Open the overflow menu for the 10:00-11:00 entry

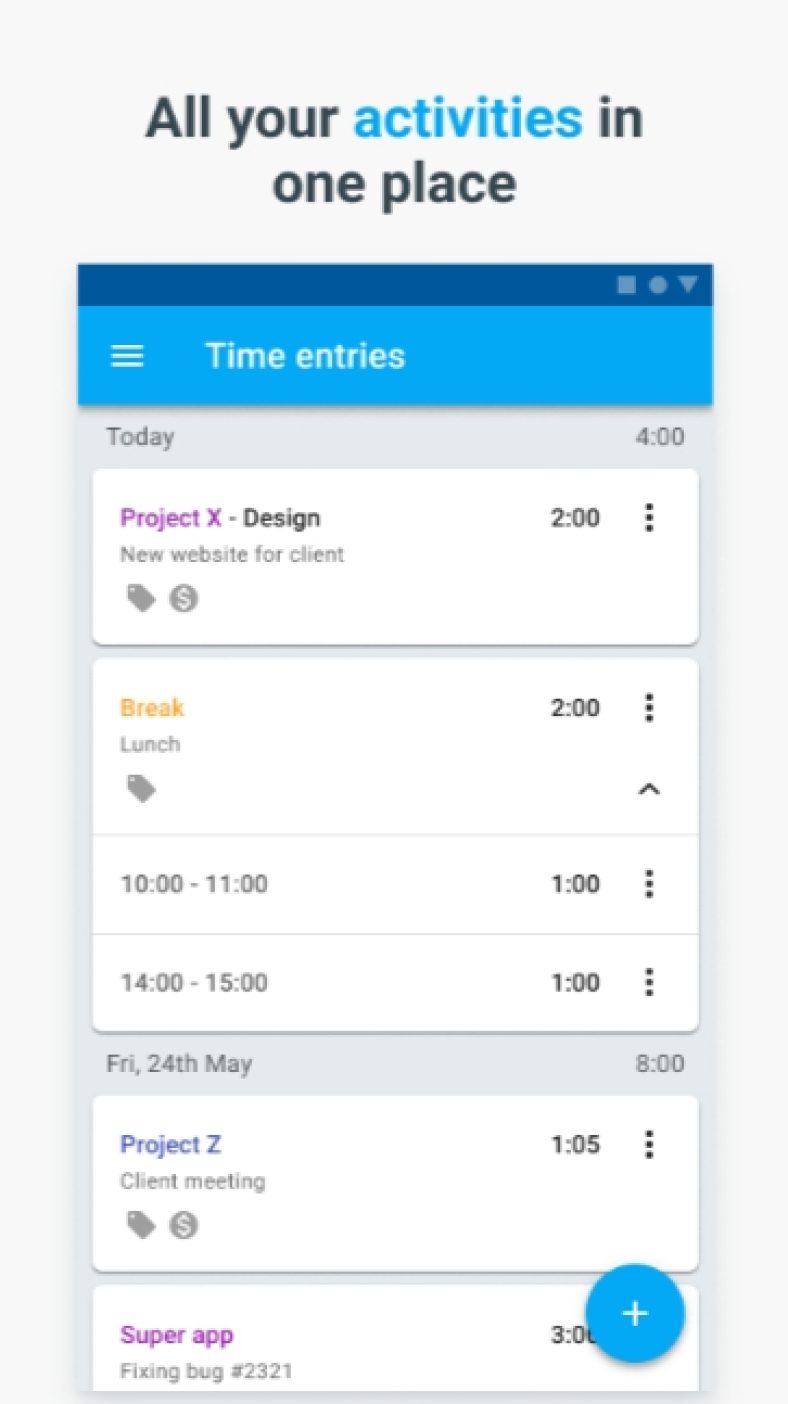(649, 884)
